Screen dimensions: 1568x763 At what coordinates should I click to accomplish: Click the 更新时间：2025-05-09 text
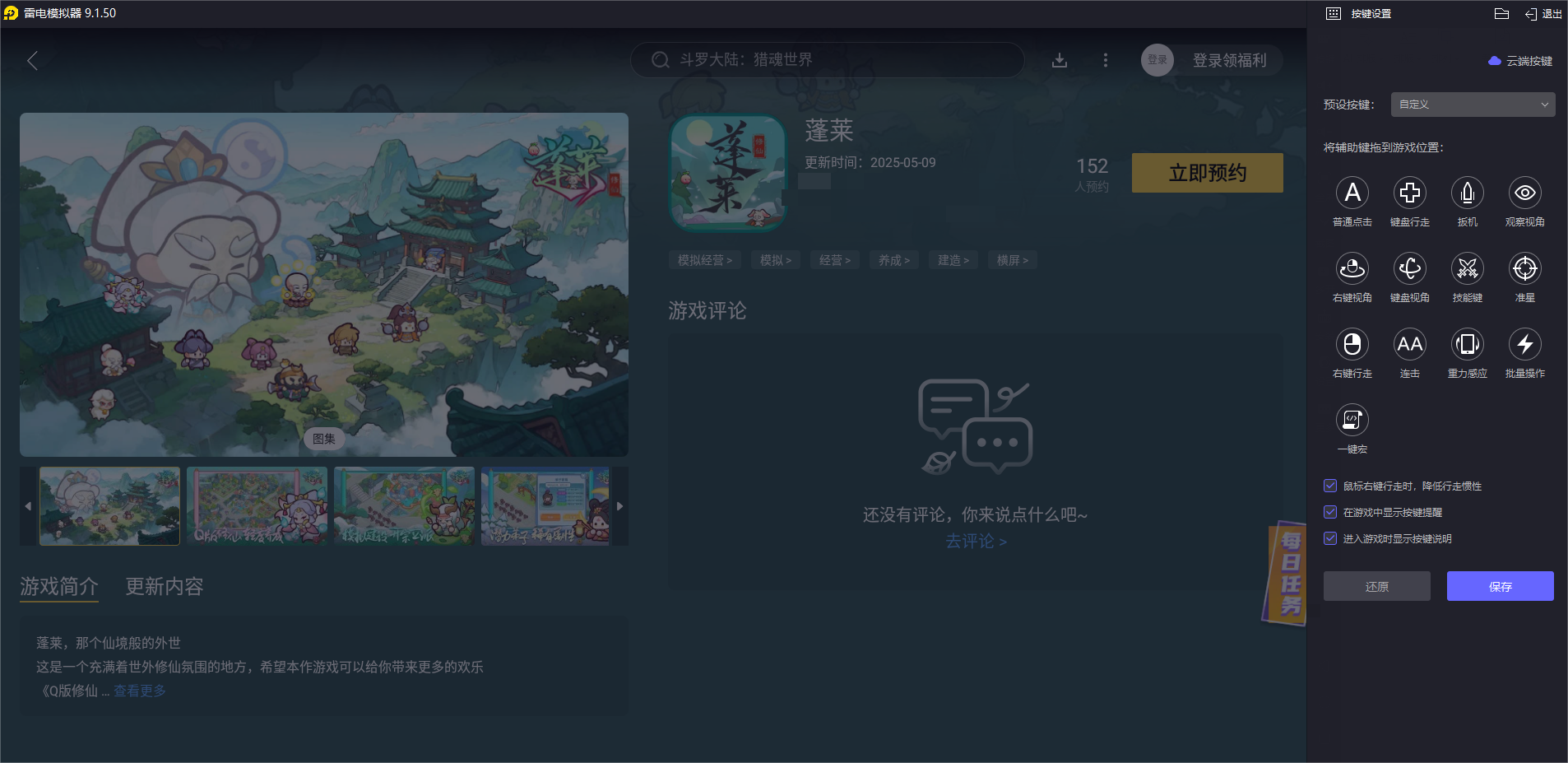point(870,163)
